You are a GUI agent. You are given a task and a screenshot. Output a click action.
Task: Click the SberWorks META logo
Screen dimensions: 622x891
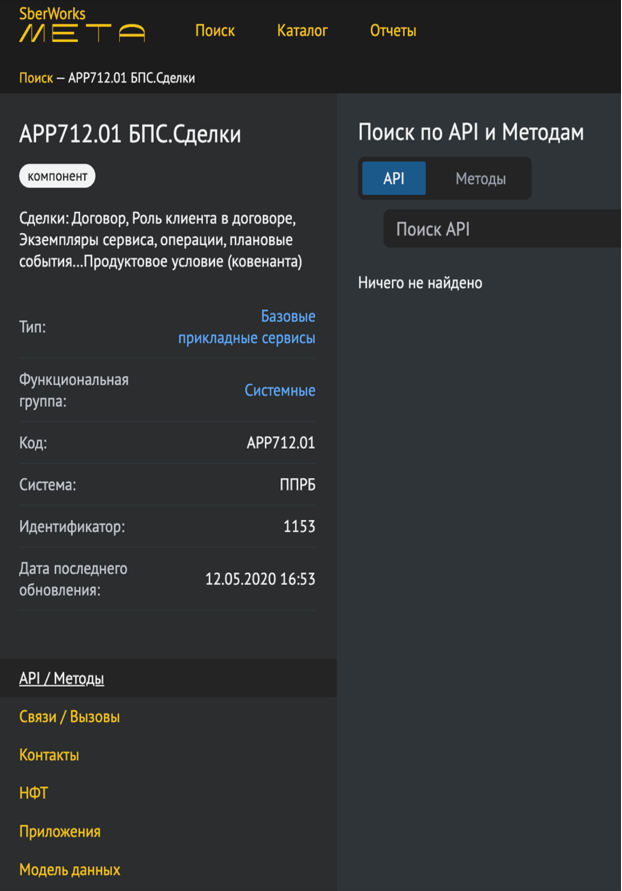tap(82, 24)
